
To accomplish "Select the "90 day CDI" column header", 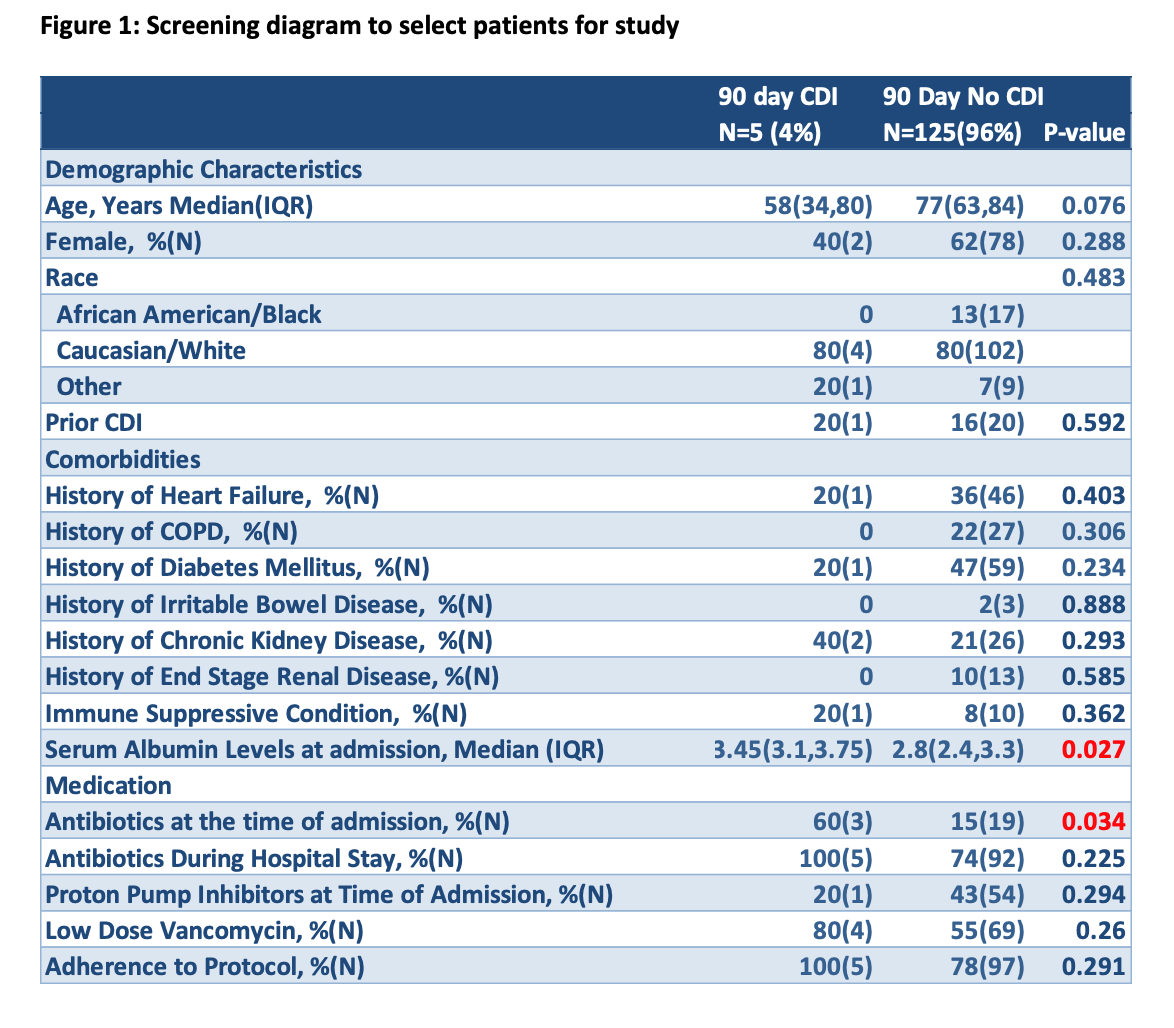I will pyautogui.click(x=777, y=97).
